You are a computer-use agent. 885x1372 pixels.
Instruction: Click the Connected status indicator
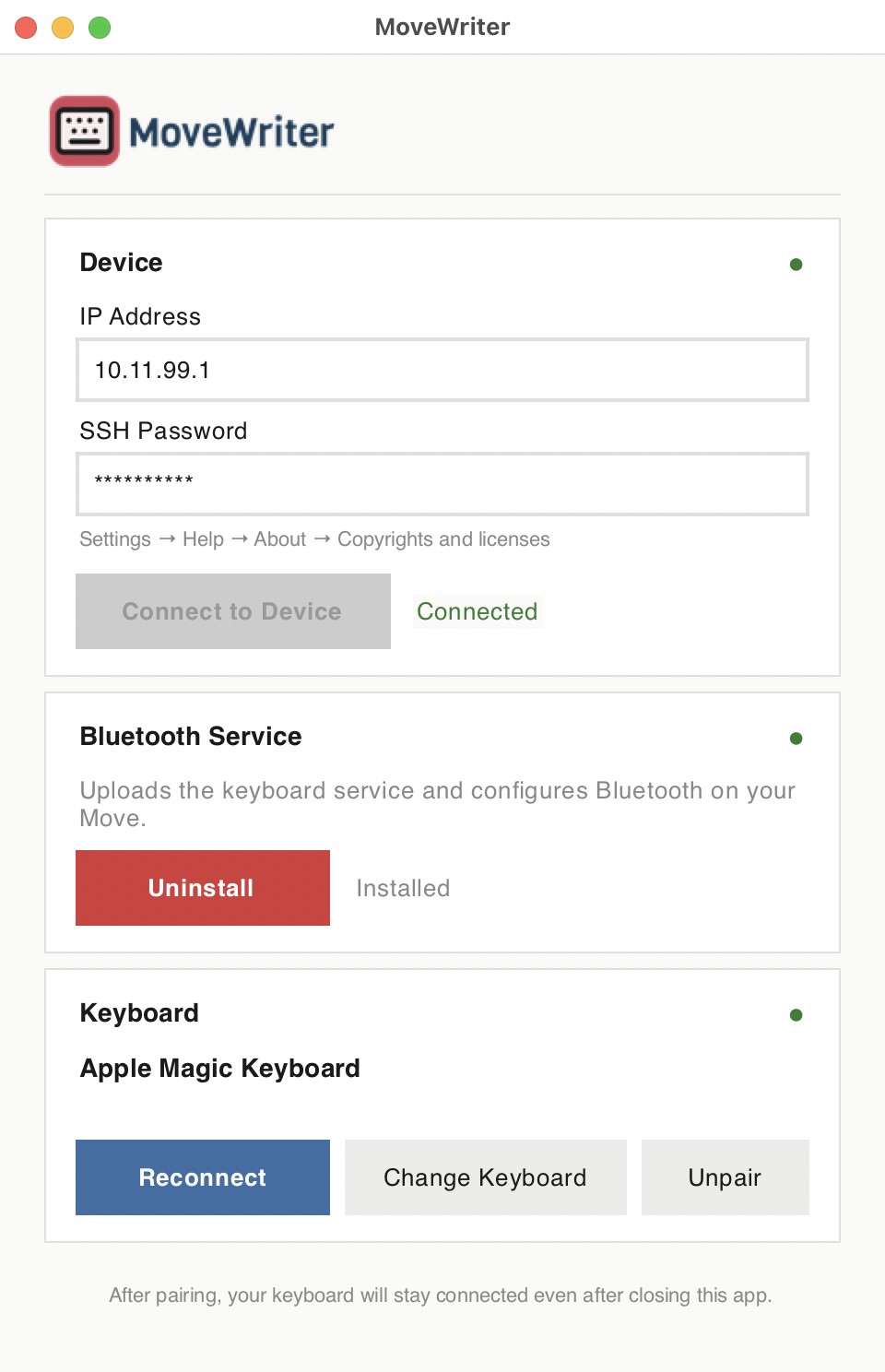(478, 611)
